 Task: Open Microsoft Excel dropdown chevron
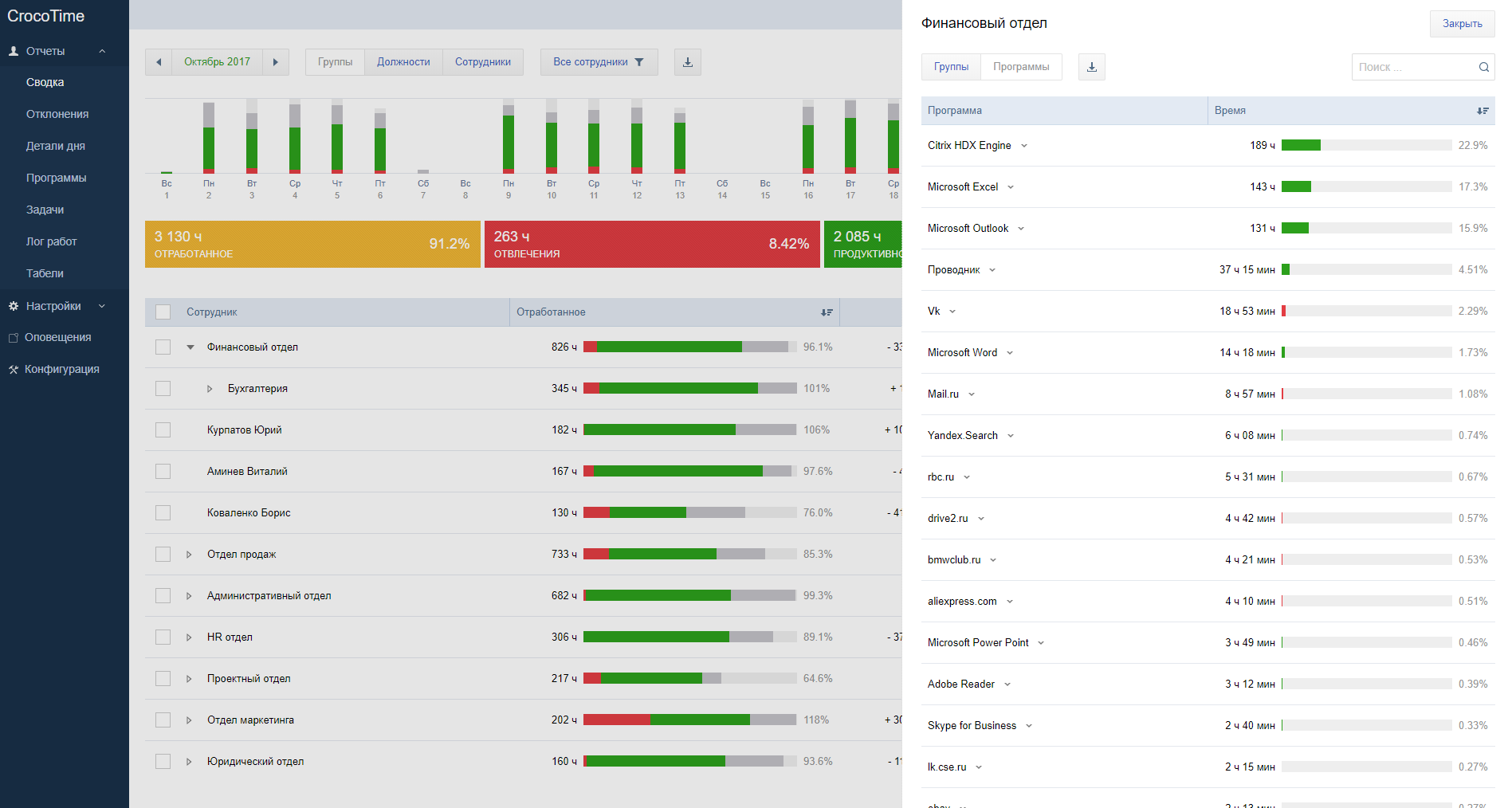click(1011, 187)
